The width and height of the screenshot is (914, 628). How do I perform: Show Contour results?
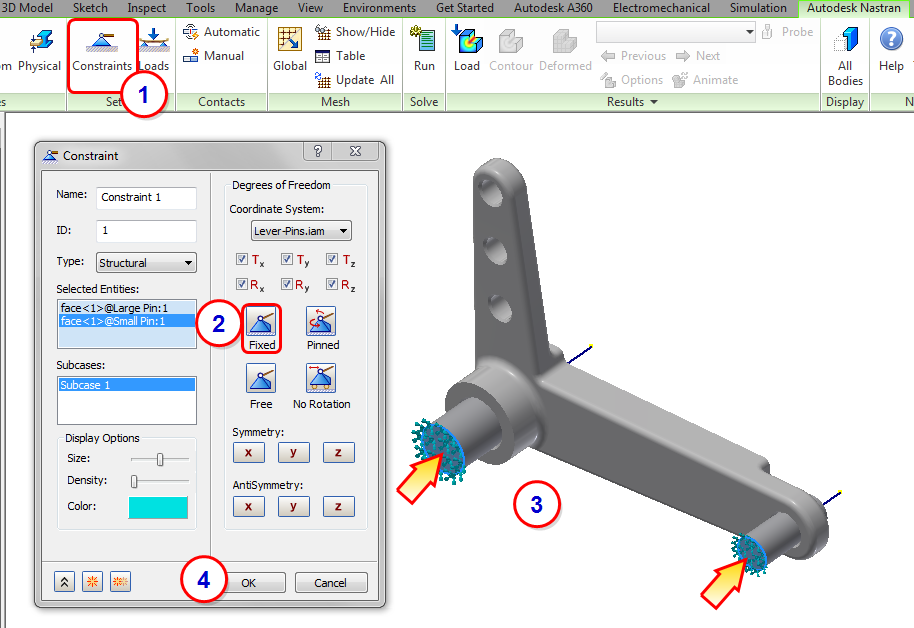click(511, 50)
